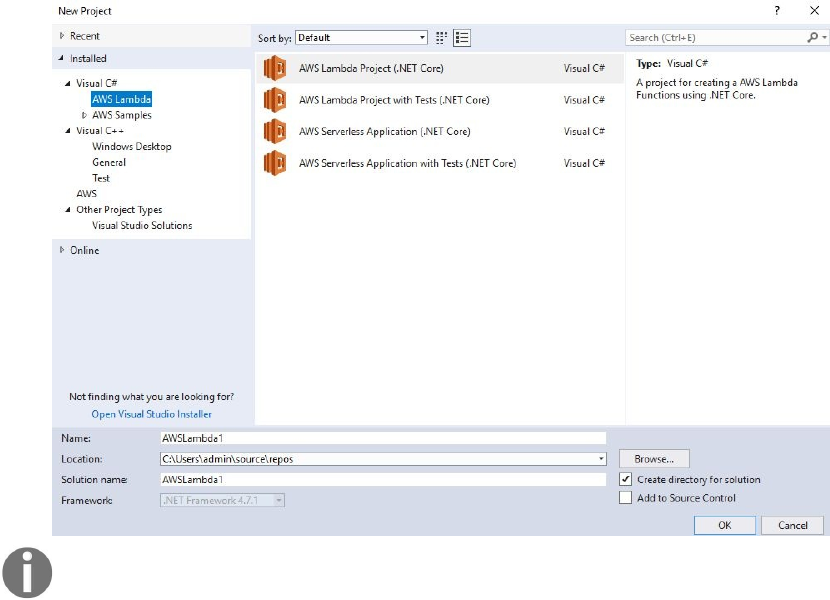The height and width of the screenshot is (600, 830).
Task: Expand the AWS Samples node
Action: 84,115
